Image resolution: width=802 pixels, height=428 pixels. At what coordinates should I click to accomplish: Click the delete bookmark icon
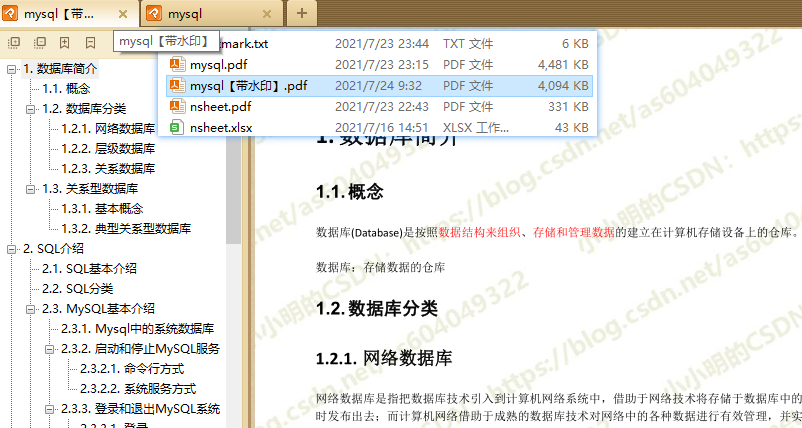point(91,42)
